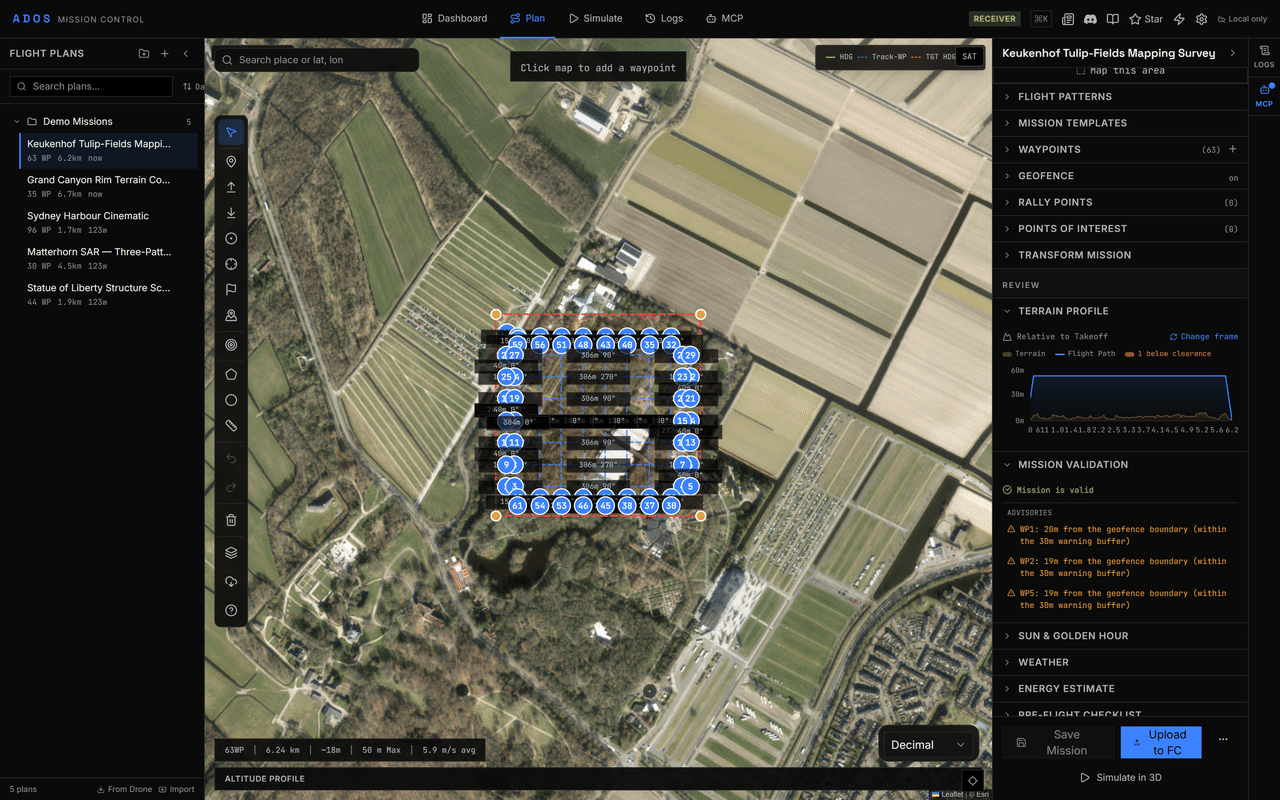Viewport: 1280px width, 800px height.
Task: Choose the takeoff upward-arrow tool
Action: [x=231, y=187]
